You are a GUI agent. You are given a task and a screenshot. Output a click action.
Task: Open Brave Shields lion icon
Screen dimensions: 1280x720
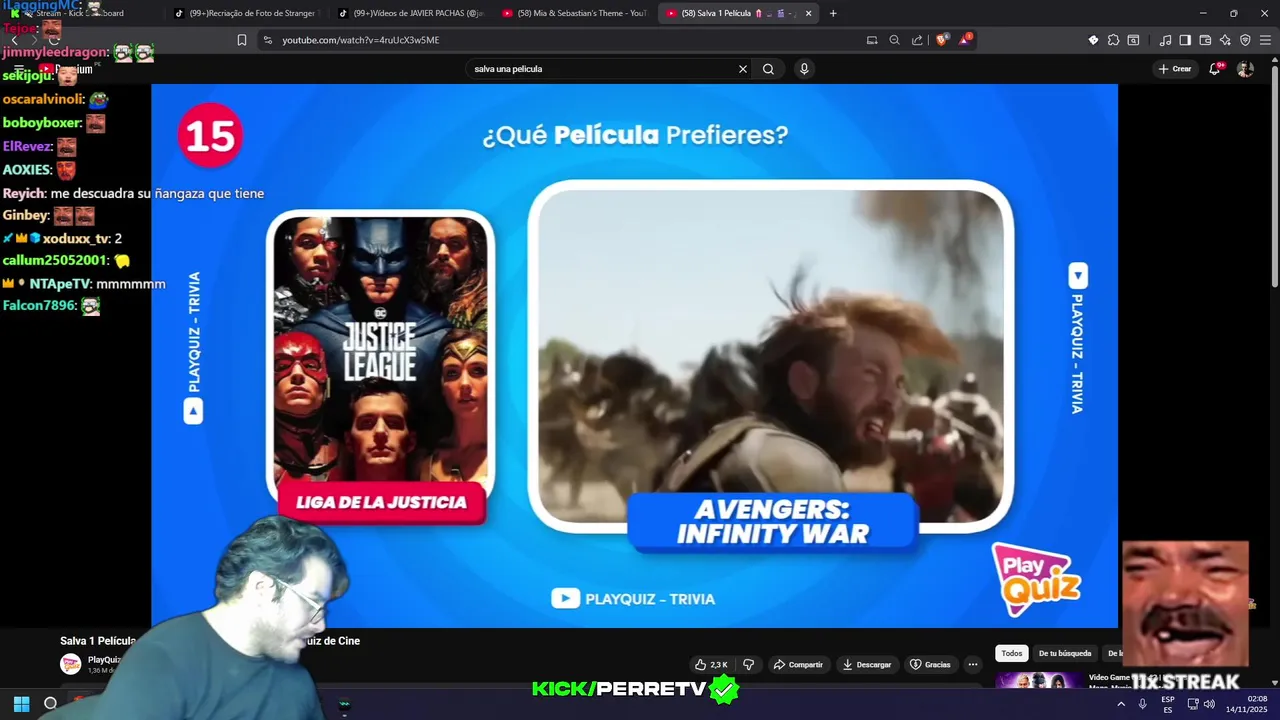pyautogui.click(x=942, y=40)
